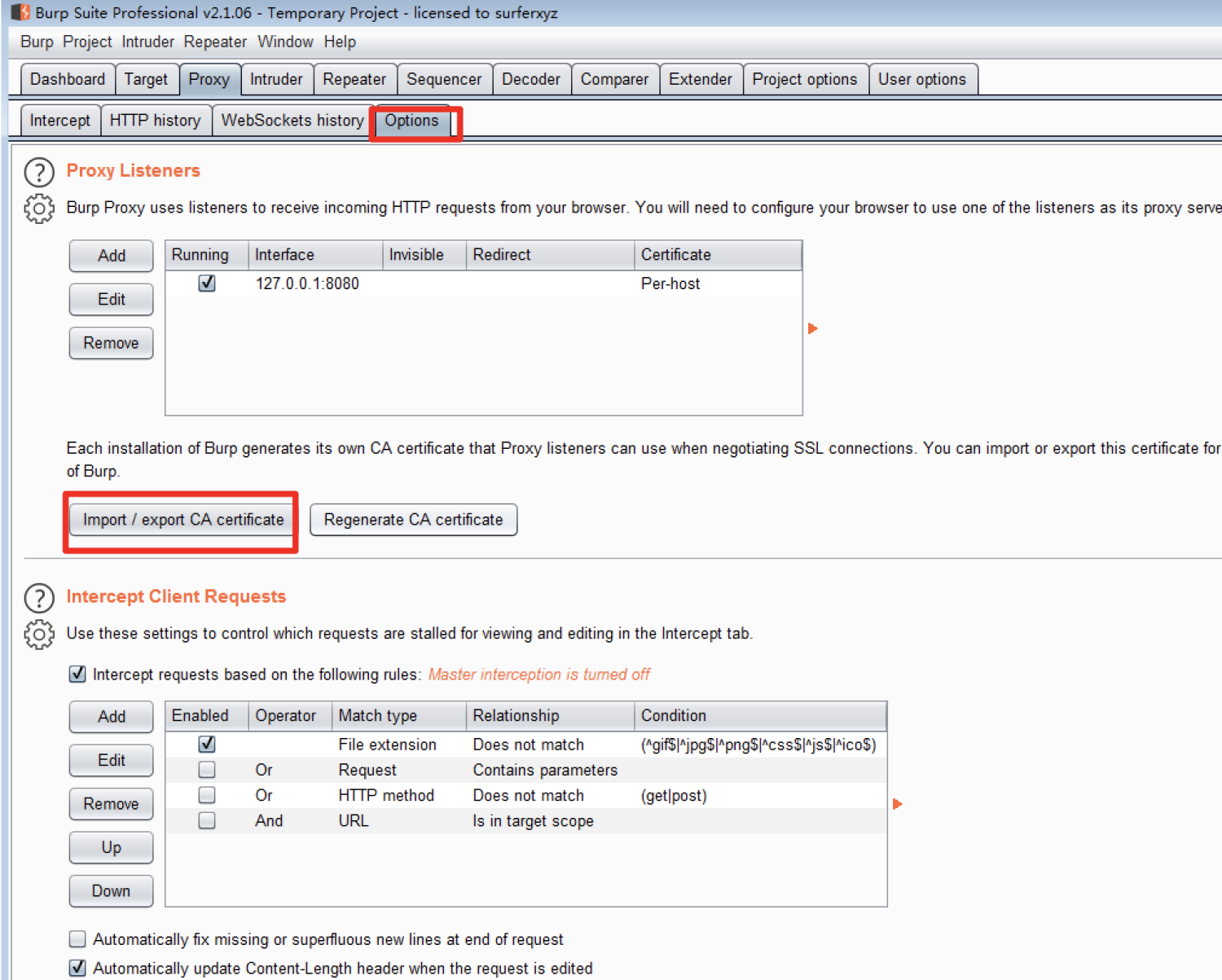Move selected intercept rule Down
The image size is (1222, 980).
[112, 891]
